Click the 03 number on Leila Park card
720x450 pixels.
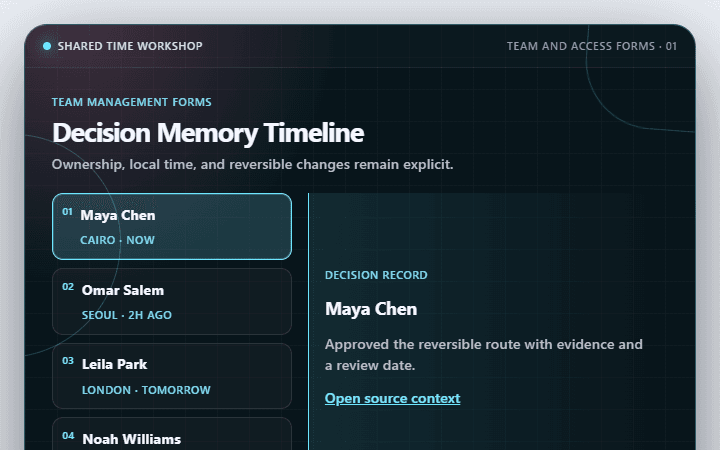coord(68,361)
